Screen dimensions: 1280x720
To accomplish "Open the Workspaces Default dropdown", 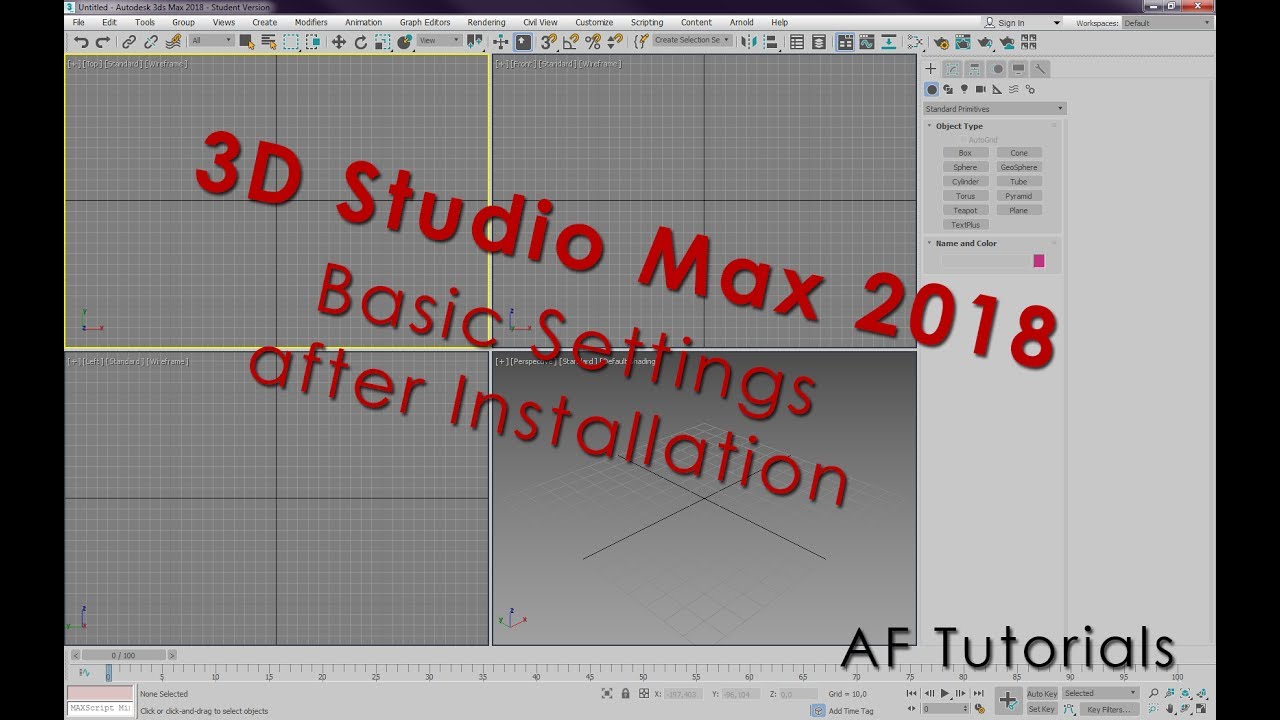I will pos(1166,22).
